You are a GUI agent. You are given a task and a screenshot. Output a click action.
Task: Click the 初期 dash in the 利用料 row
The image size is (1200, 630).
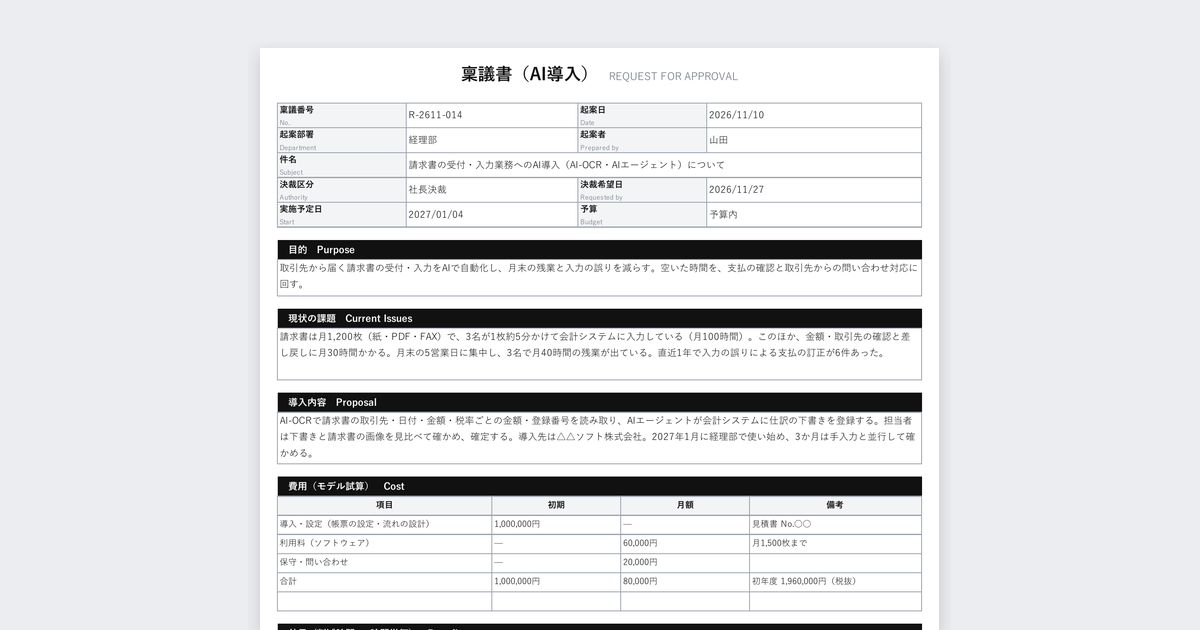coord(499,543)
